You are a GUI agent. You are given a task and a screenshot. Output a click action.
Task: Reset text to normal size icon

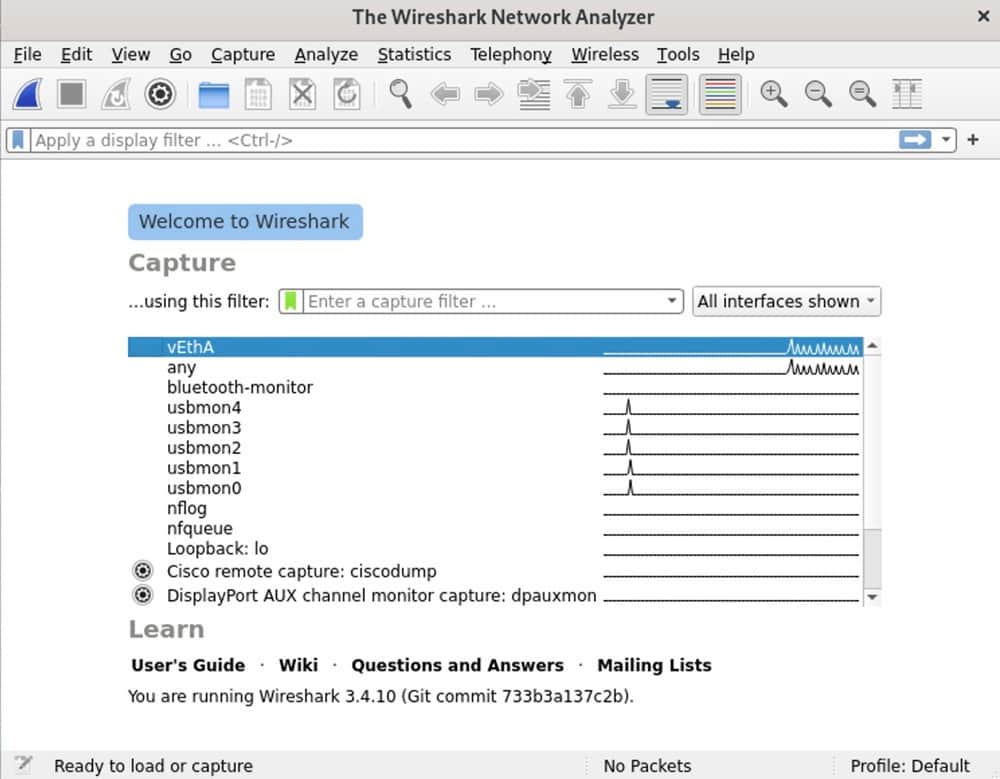point(862,94)
